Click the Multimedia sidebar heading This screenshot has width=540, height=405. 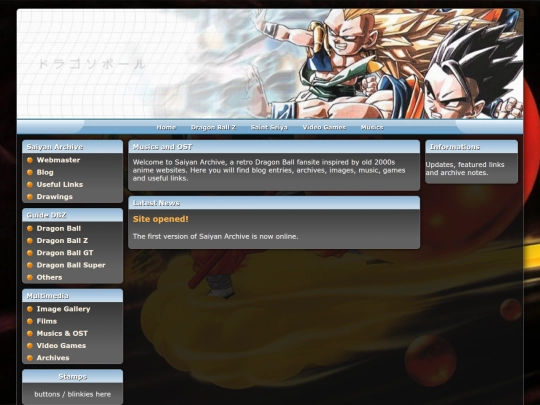click(48, 296)
